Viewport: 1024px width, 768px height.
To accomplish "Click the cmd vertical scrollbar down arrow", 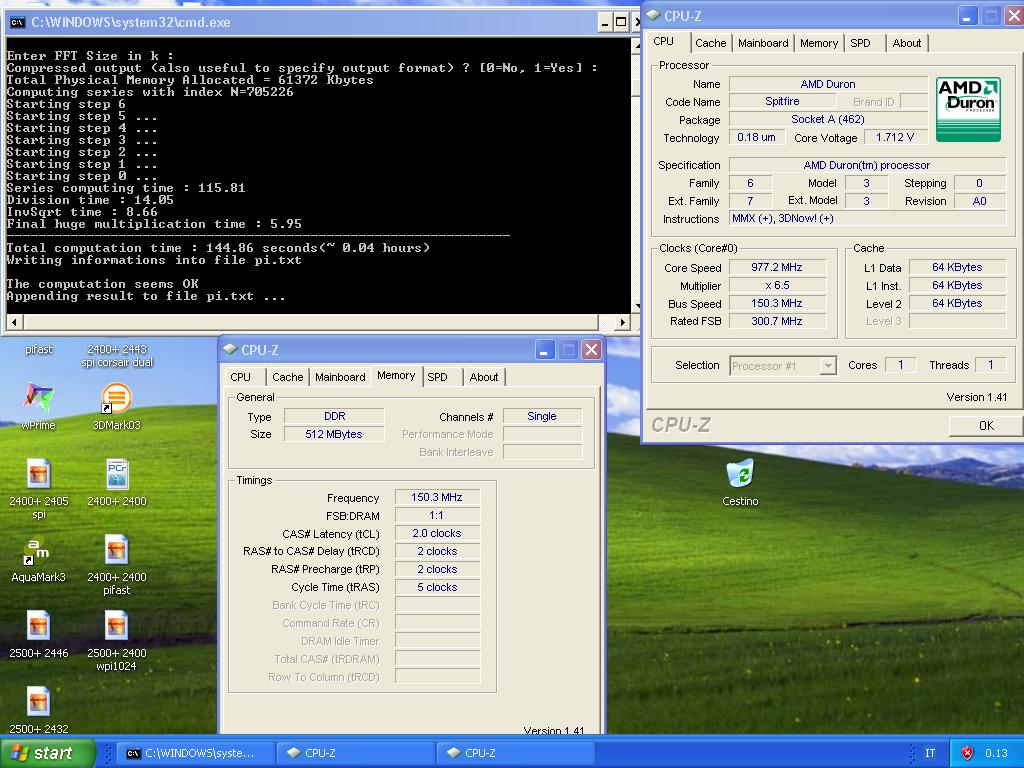I will pos(637,306).
